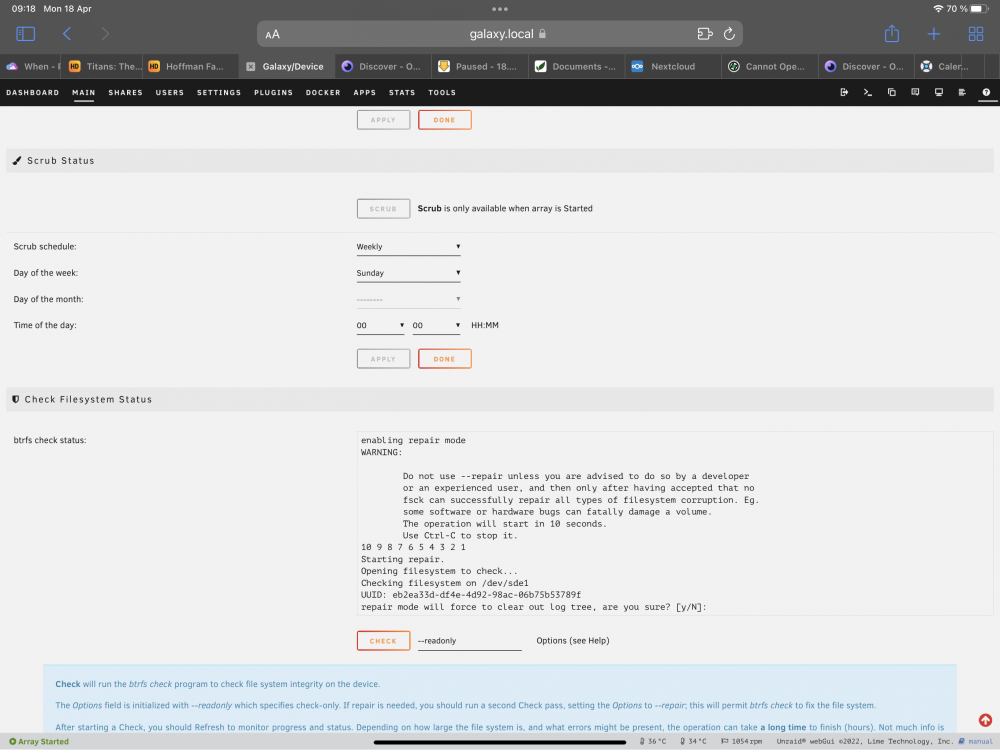
Task: Switch to the When - F tab
Action: 32,66
